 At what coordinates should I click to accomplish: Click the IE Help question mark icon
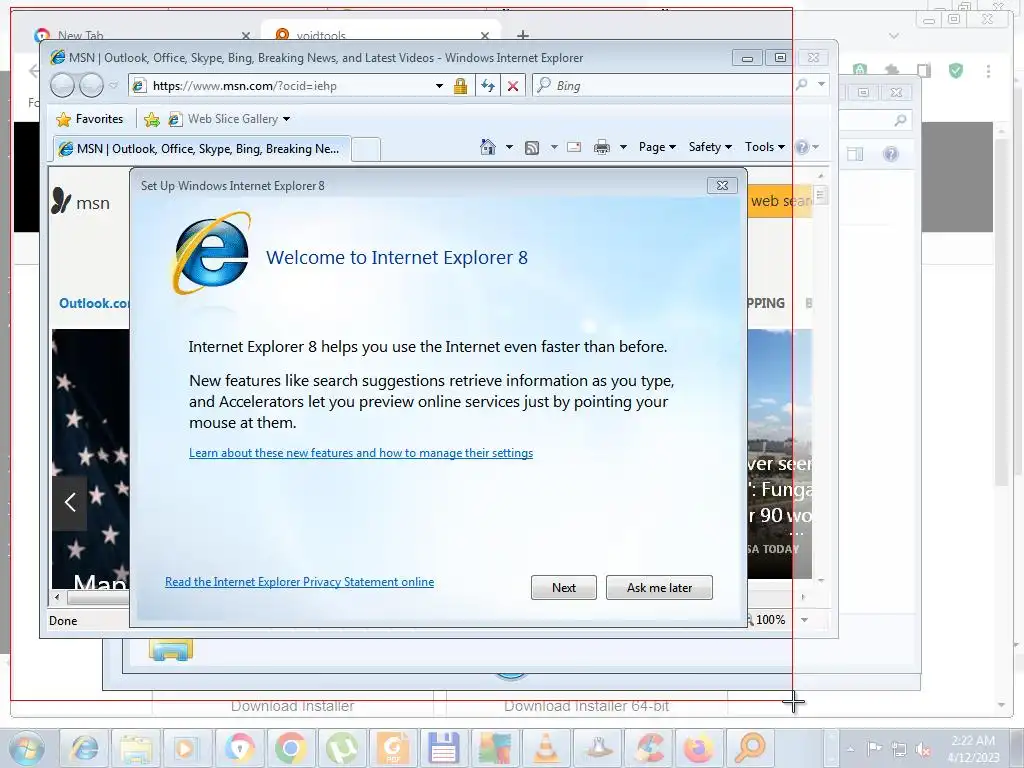click(803, 148)
